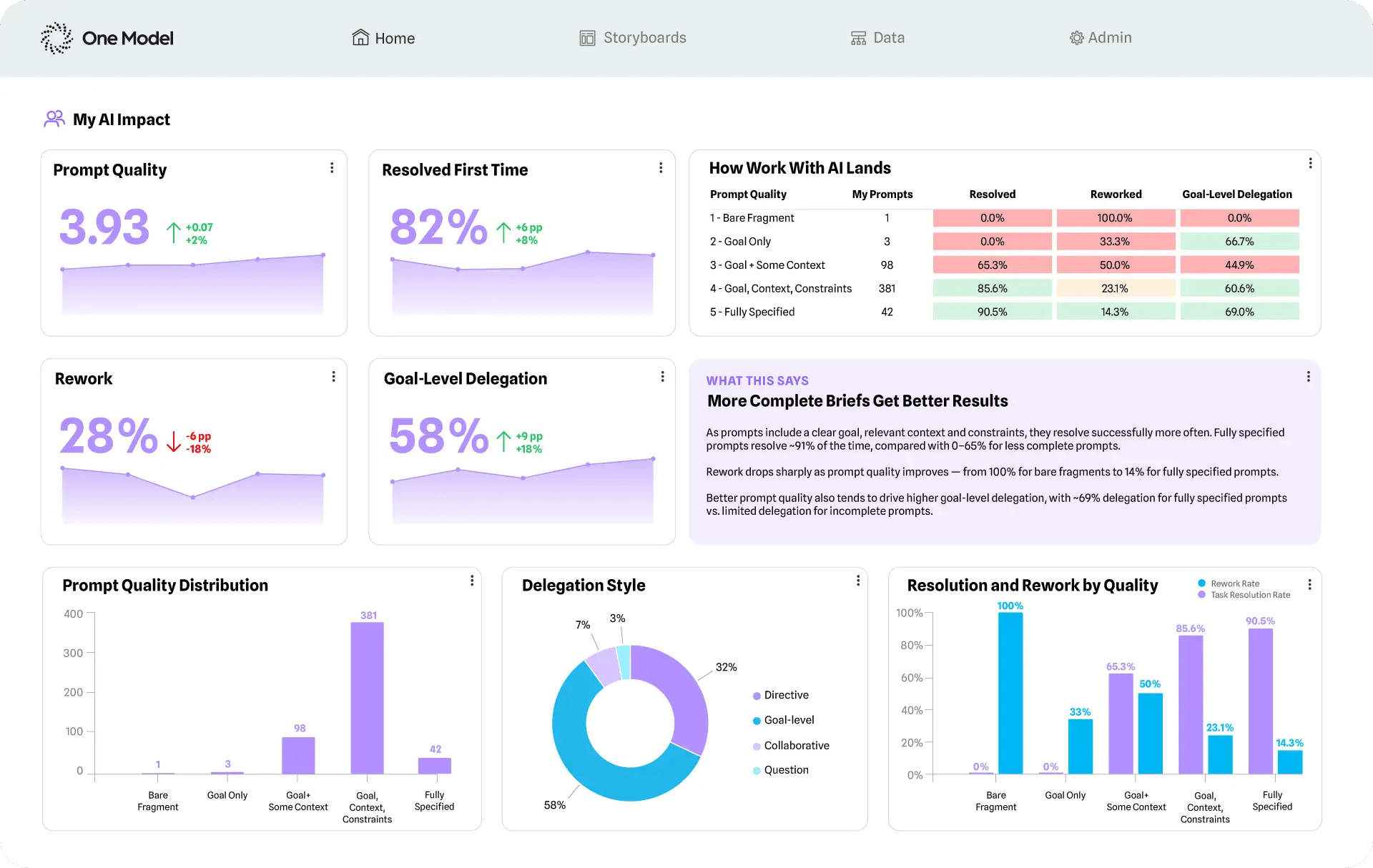1373x868 pixels.
Task: Open the Home tab
Action: [x=383, y=38]
